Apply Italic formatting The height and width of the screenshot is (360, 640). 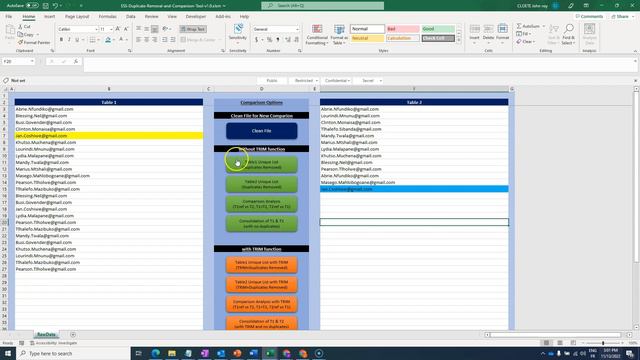69,40
